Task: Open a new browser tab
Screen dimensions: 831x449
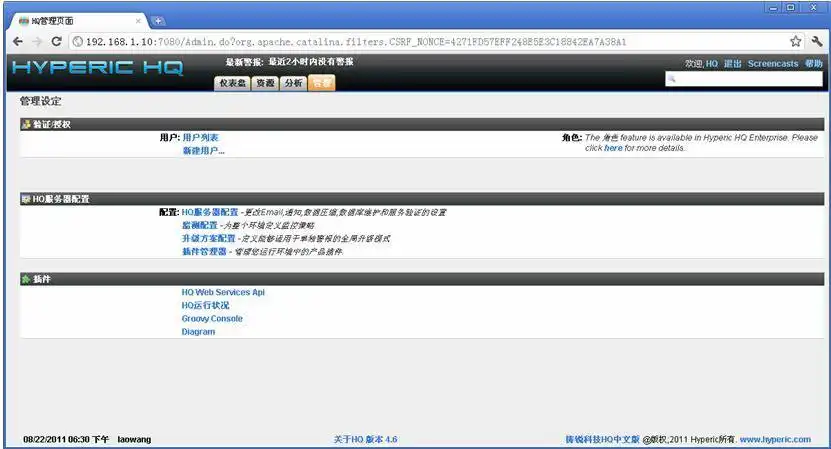Action: [x=158, y=21]
